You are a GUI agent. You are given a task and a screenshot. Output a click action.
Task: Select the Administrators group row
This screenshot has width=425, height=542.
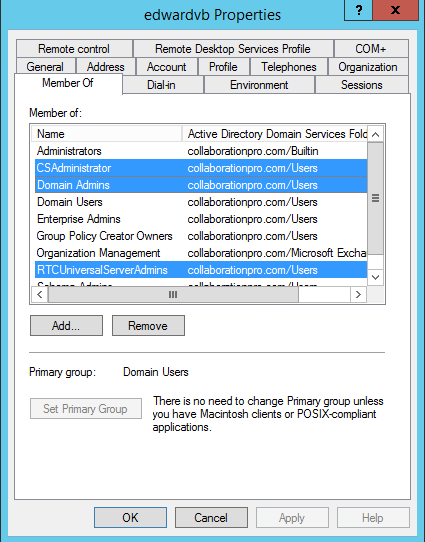coord(201,151)
